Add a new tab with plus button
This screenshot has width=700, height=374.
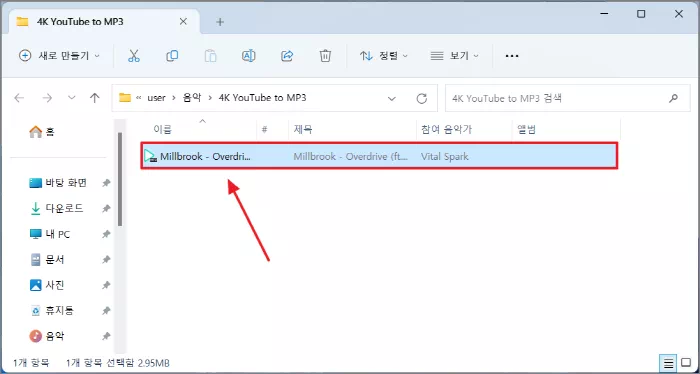pos(220,22)
